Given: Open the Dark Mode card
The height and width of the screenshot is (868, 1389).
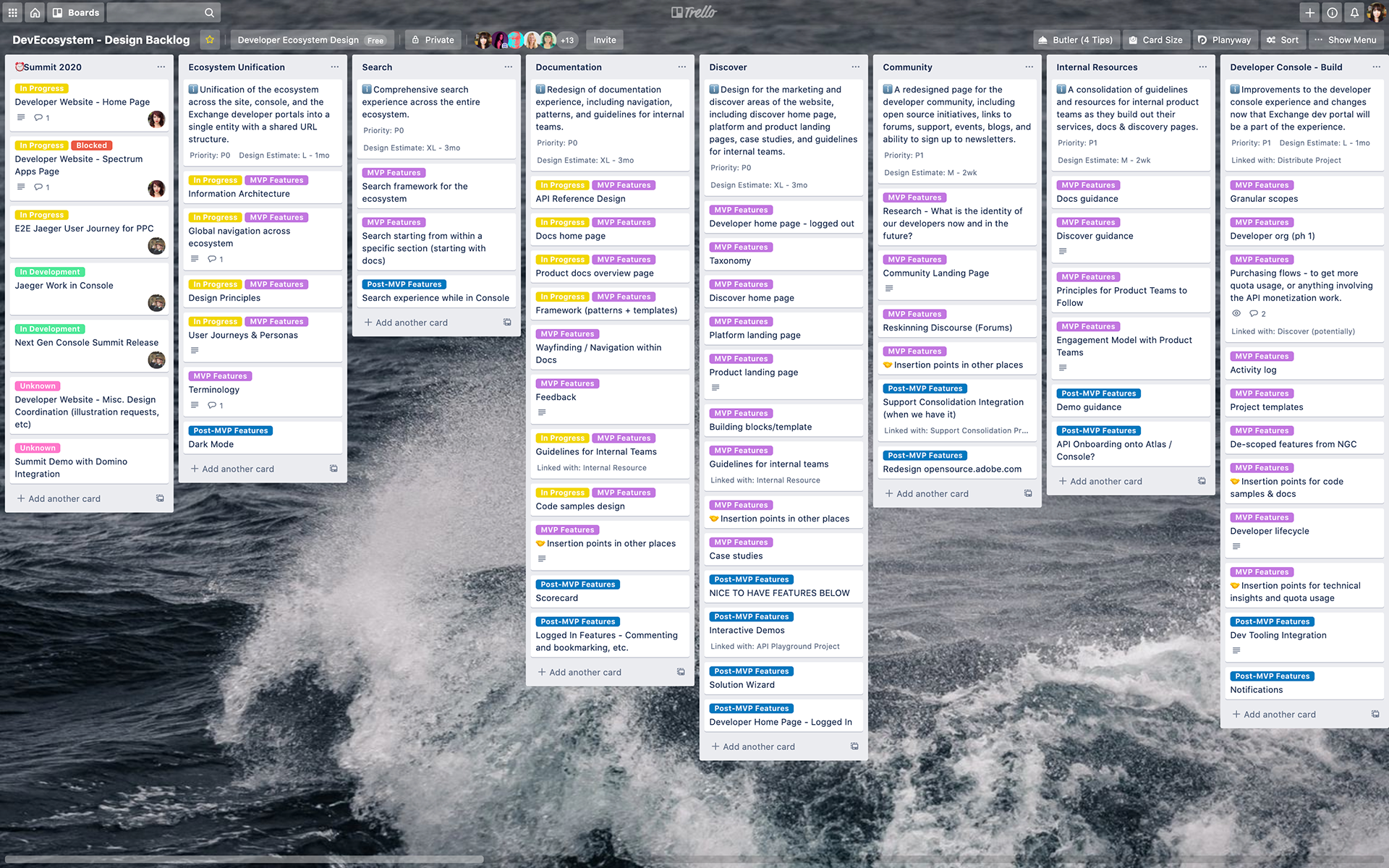Looking at the screenshot, I should (263, 438).
